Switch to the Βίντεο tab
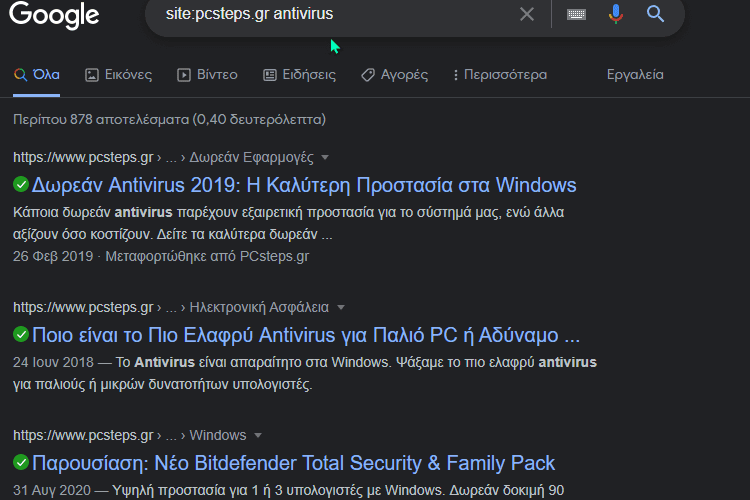This screenshot has height=500, width=750. click(207, 75)
